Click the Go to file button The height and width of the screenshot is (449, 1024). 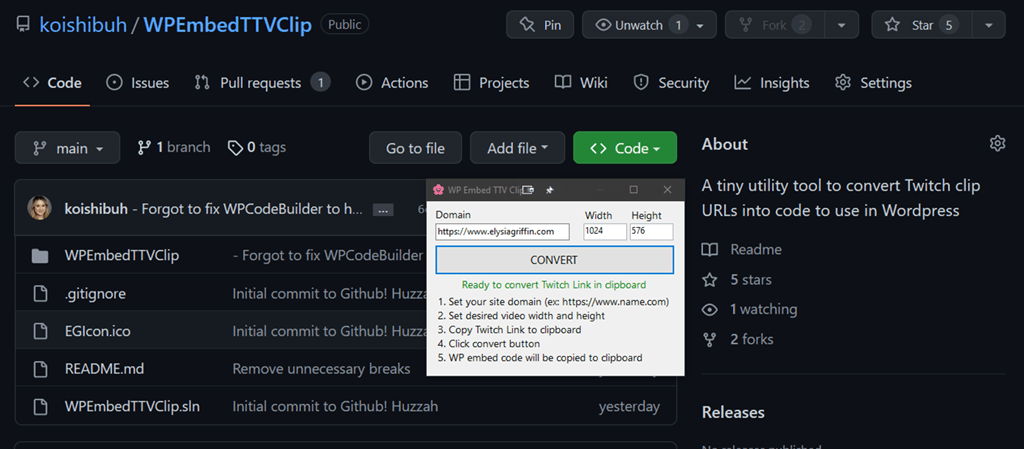click(x=415, y=148)
